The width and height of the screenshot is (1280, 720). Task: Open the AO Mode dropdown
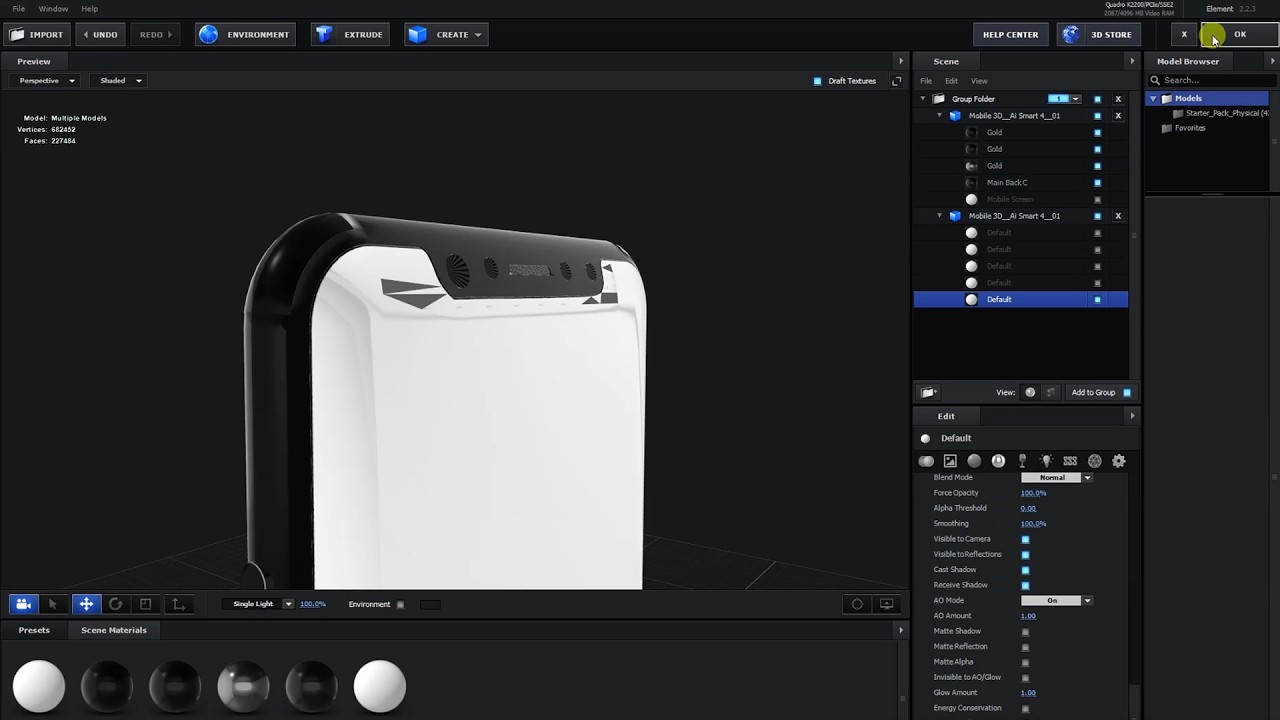[x=1057, y=601]
